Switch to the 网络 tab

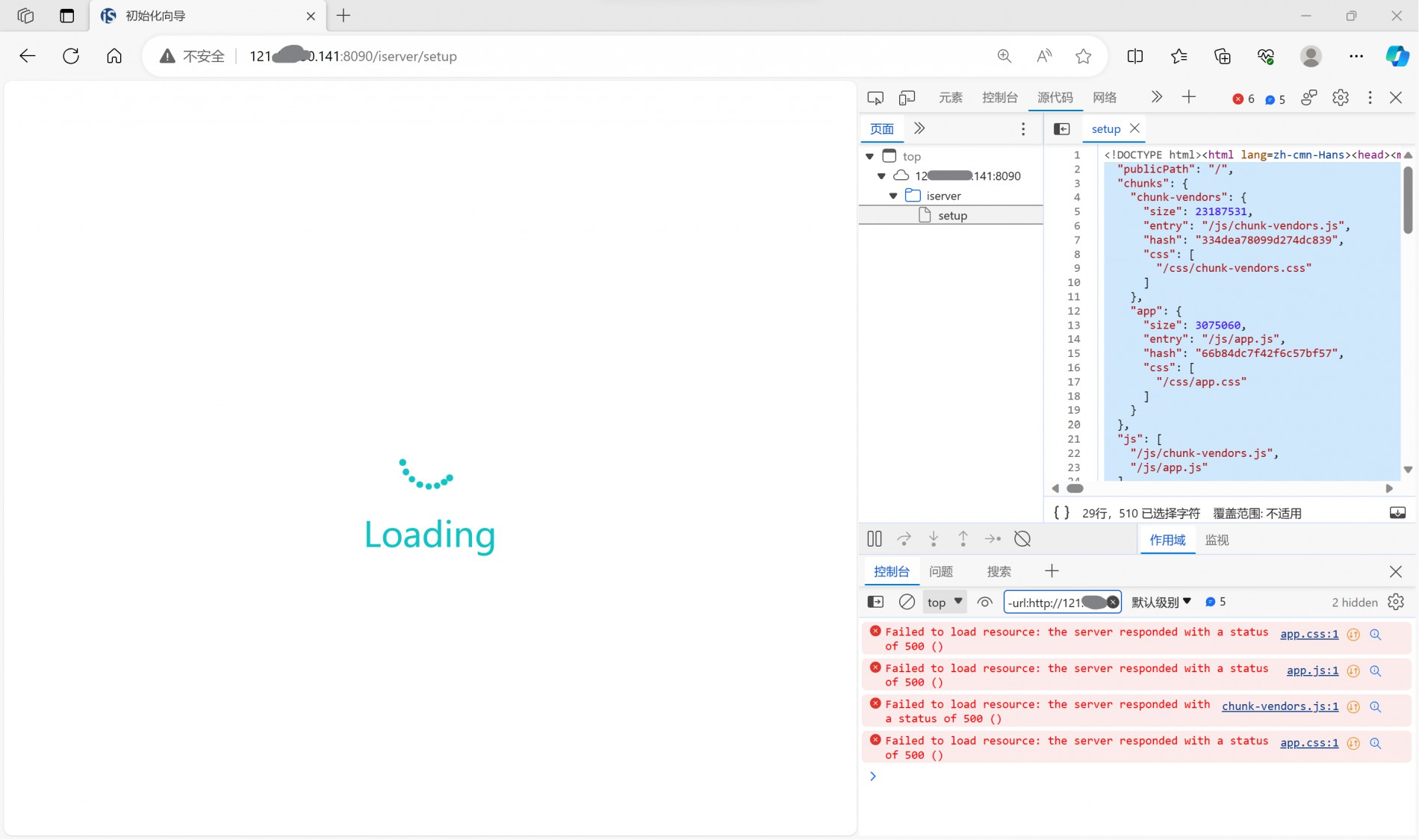click(x=1105, y=98)
